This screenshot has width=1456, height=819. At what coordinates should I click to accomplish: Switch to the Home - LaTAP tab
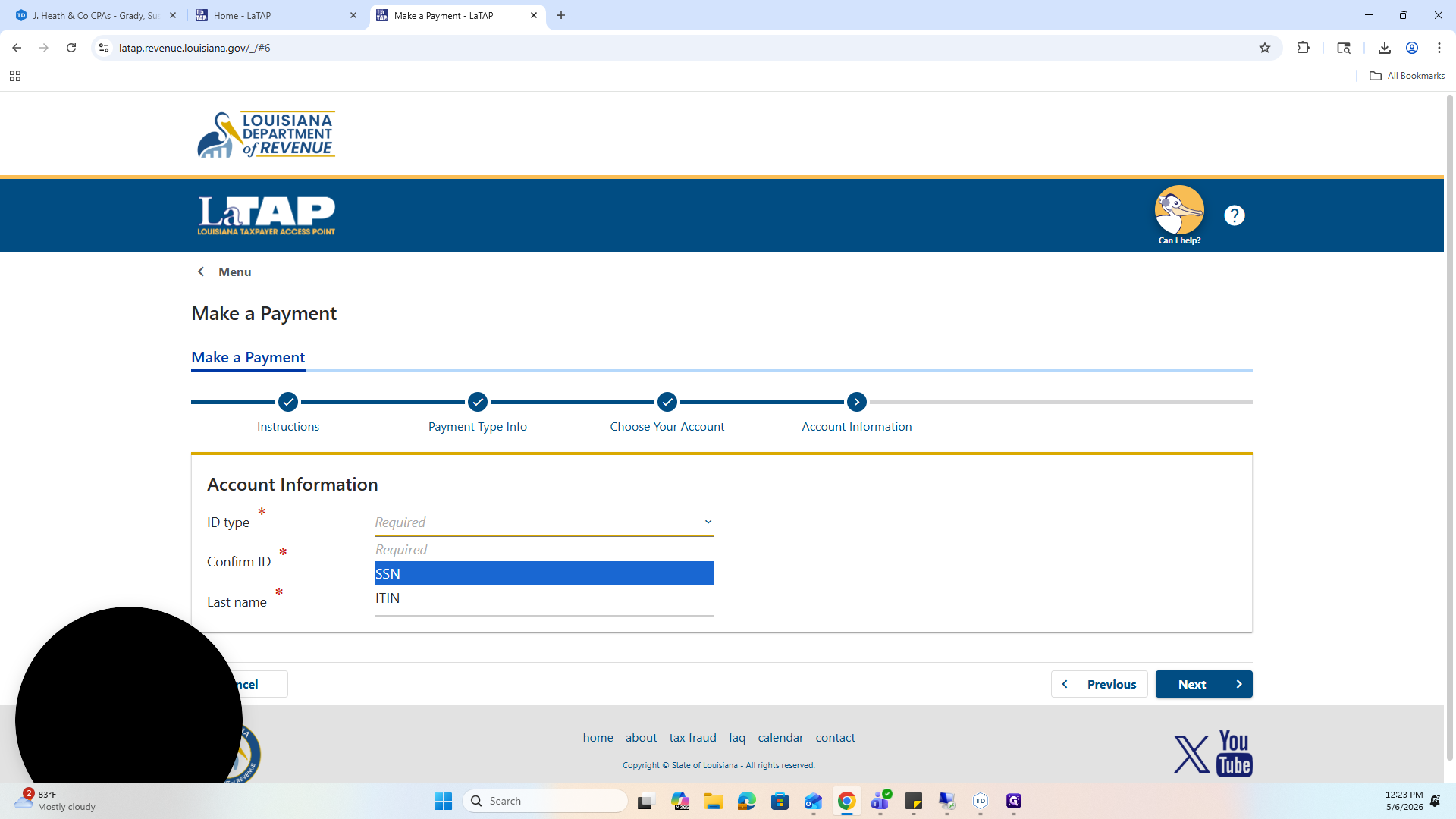click(276, 15)
